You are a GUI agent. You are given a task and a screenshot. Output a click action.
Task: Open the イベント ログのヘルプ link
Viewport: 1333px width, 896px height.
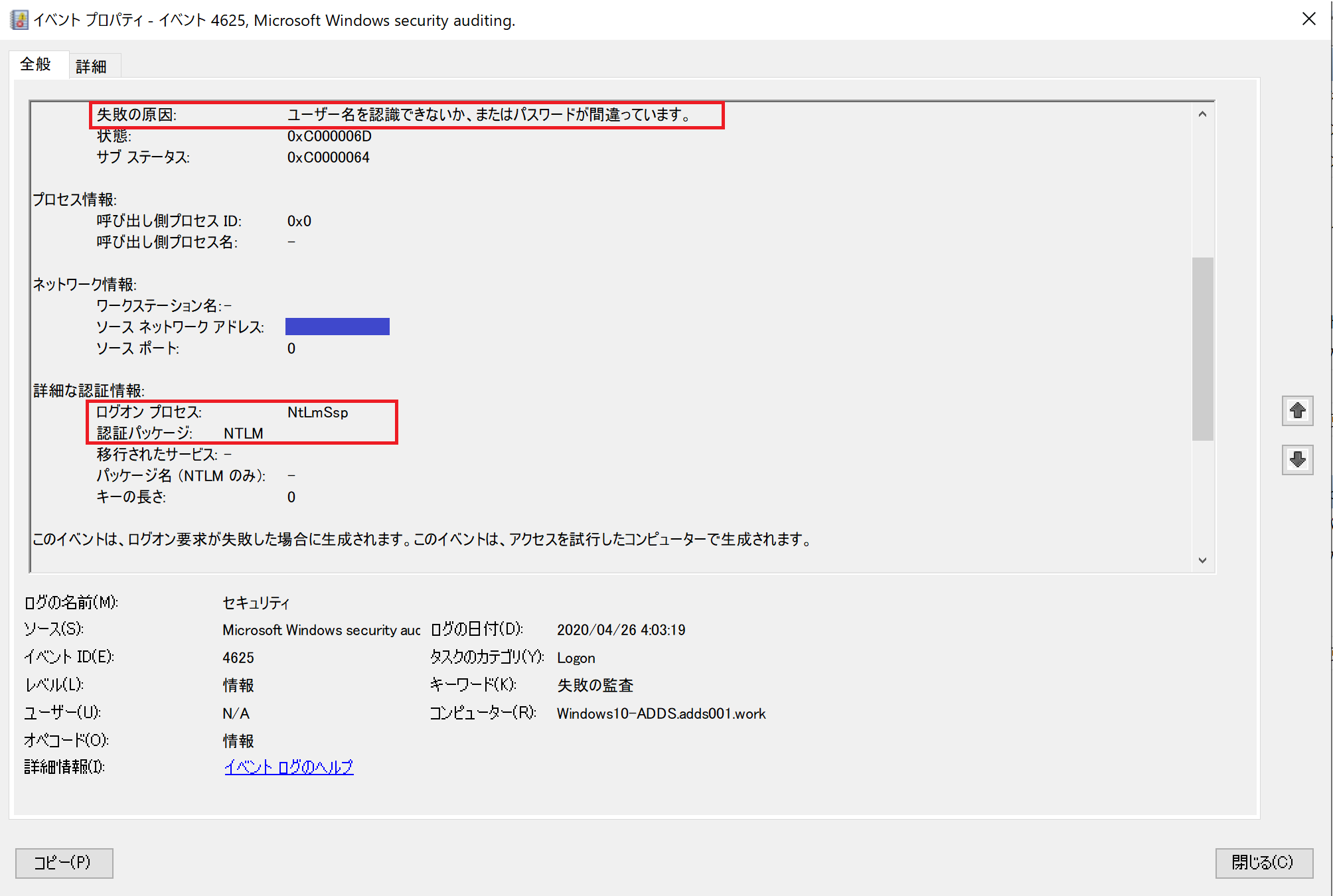288,767
